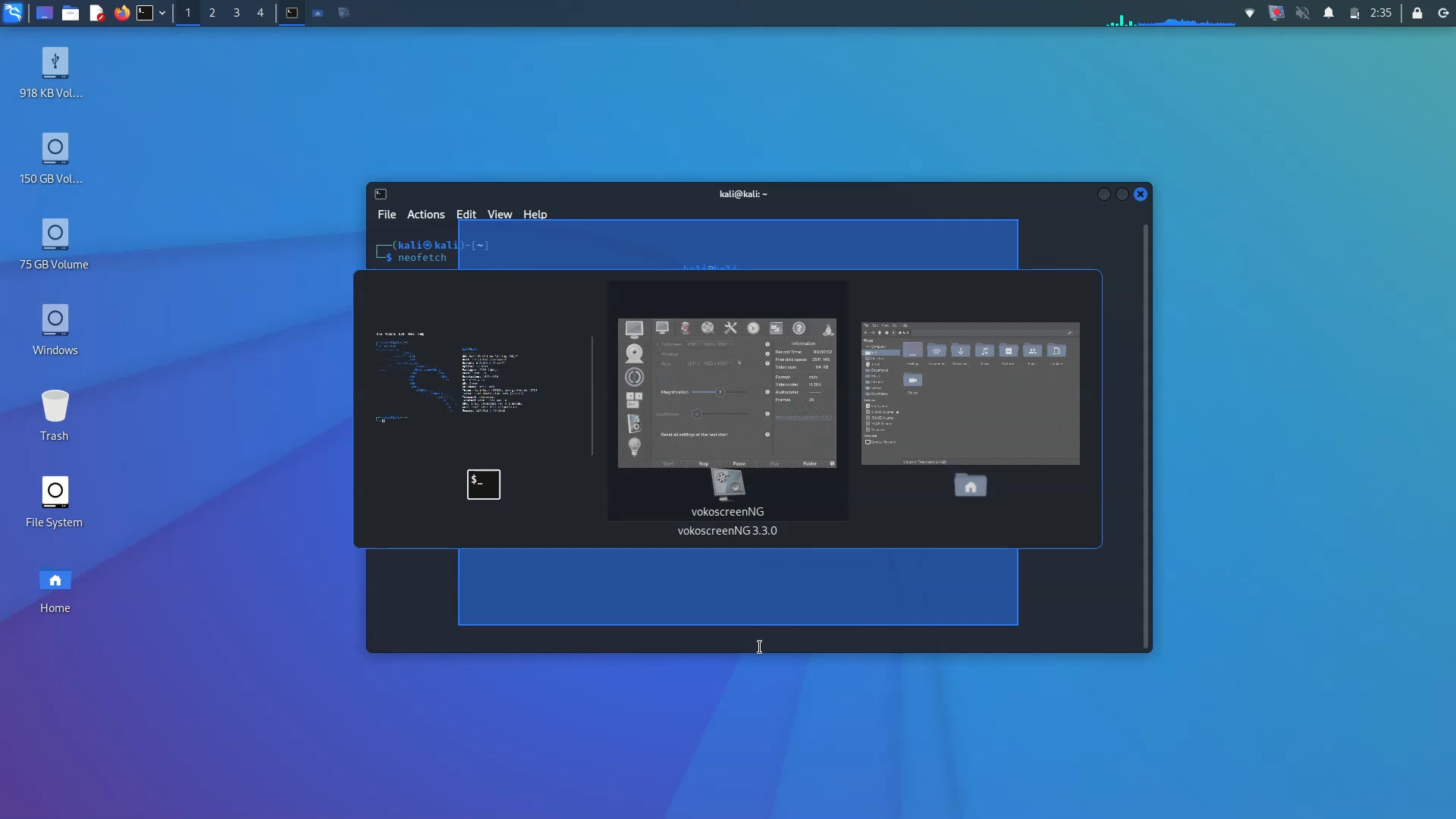Click the vokoscreenNG recording tray icon
Image resolution: width=1456 pixels, height=819 pixels.
click(x=1277, y=12)
